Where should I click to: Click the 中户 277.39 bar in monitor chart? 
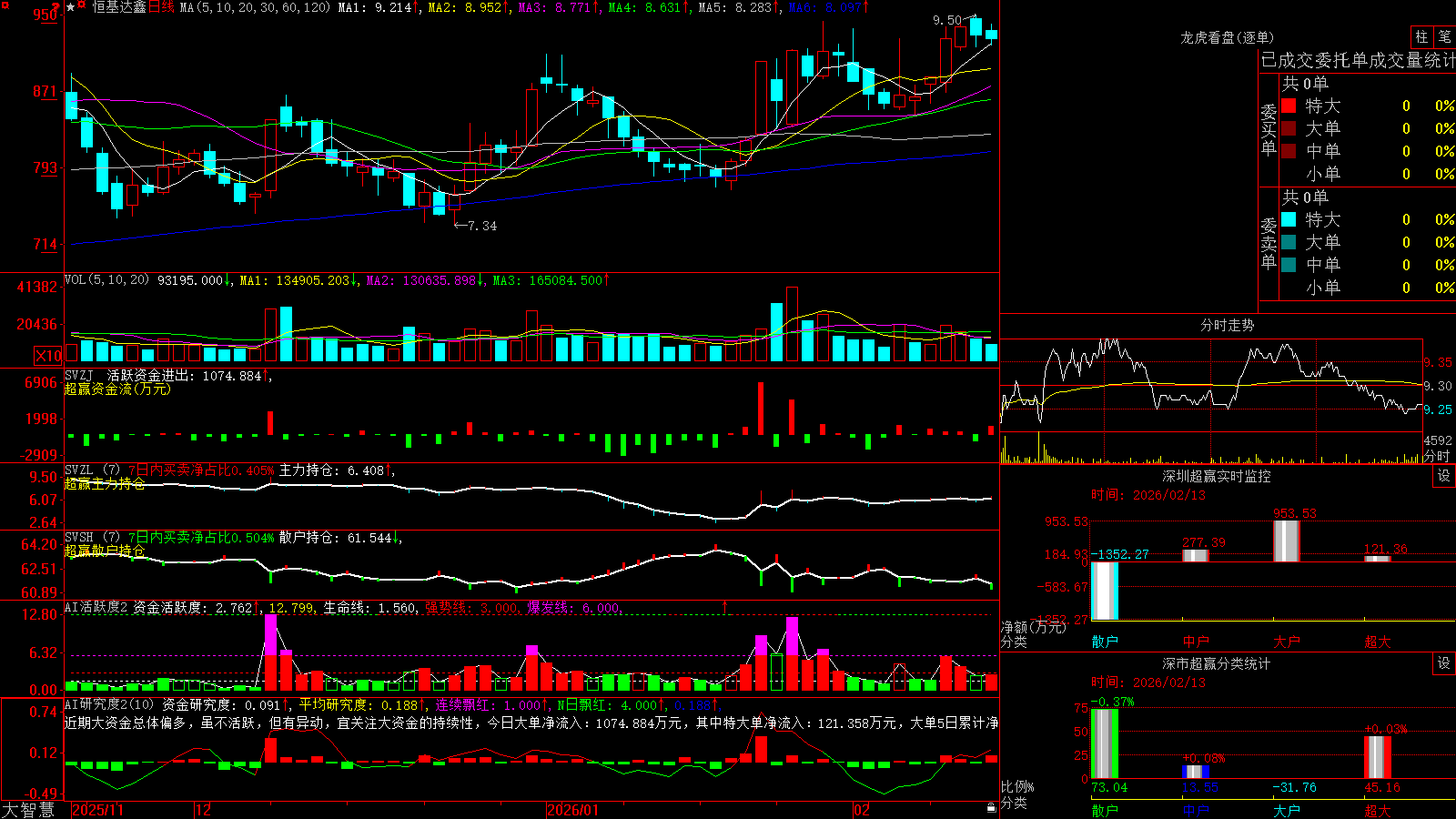tap(1196, 556)
